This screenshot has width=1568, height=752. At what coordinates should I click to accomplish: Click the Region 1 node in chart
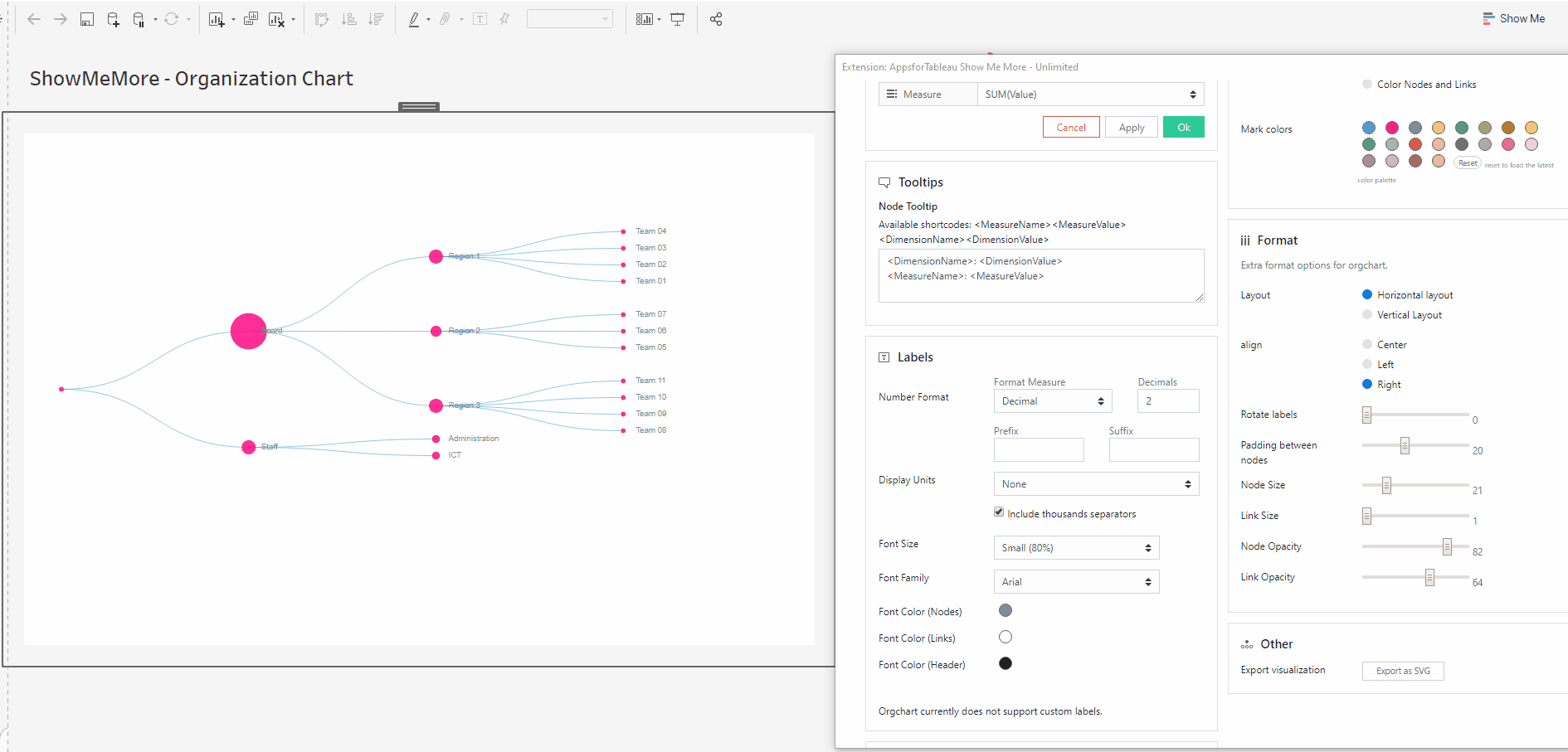[x=436, y=256]
